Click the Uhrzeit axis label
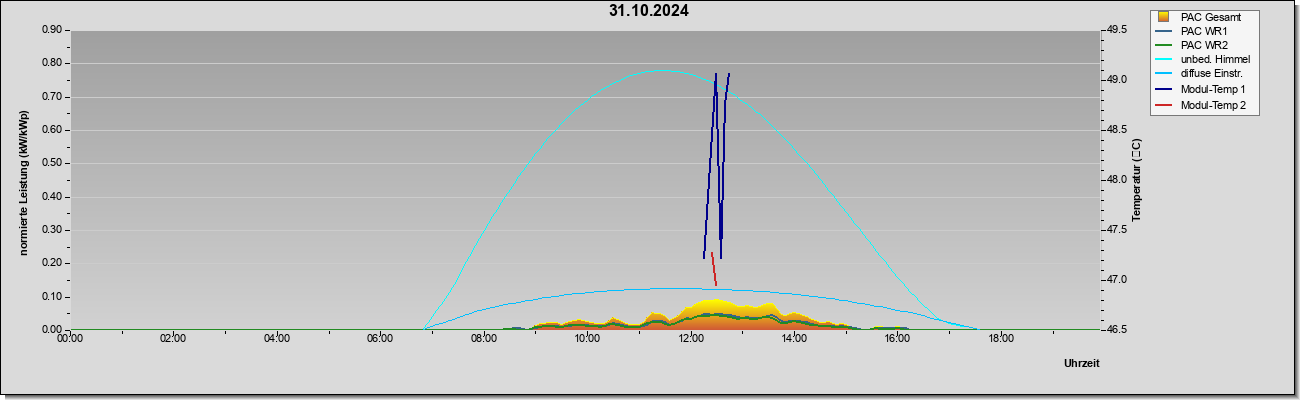This screenshot has width=1300, height=400. (1082, 363)
